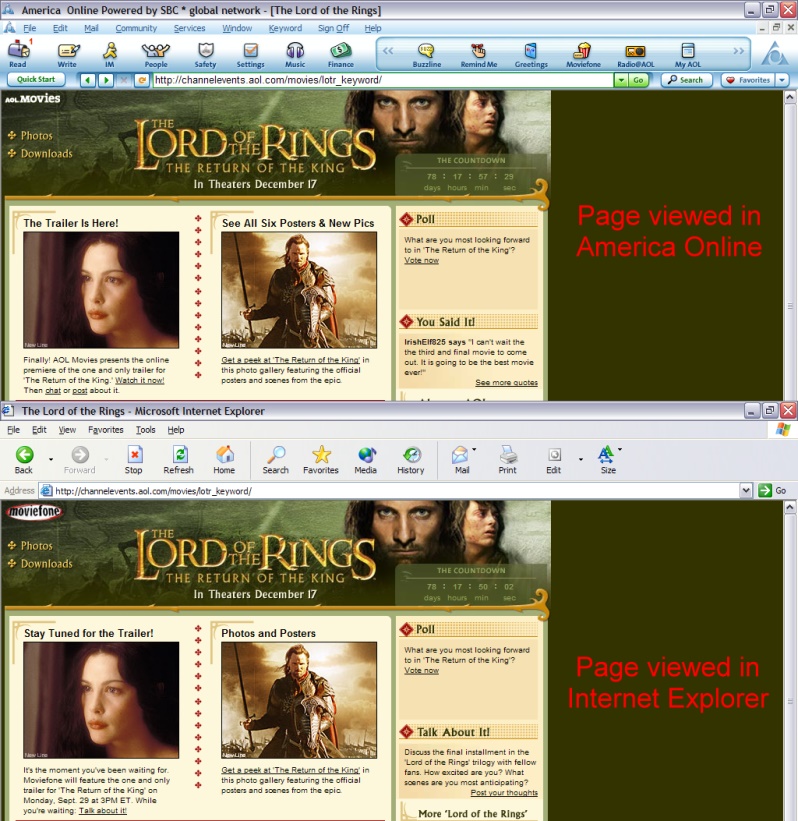The width and height of the screenshot is (798, 821).
Task: Open the AOL Radio@AOL icon
Action: [635, 52]
